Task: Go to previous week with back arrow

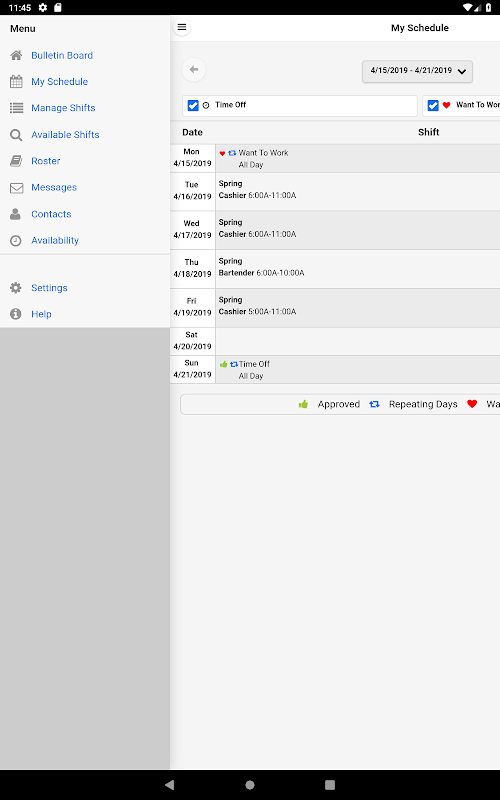Action: pyautogui.click(x=194, y=69)
